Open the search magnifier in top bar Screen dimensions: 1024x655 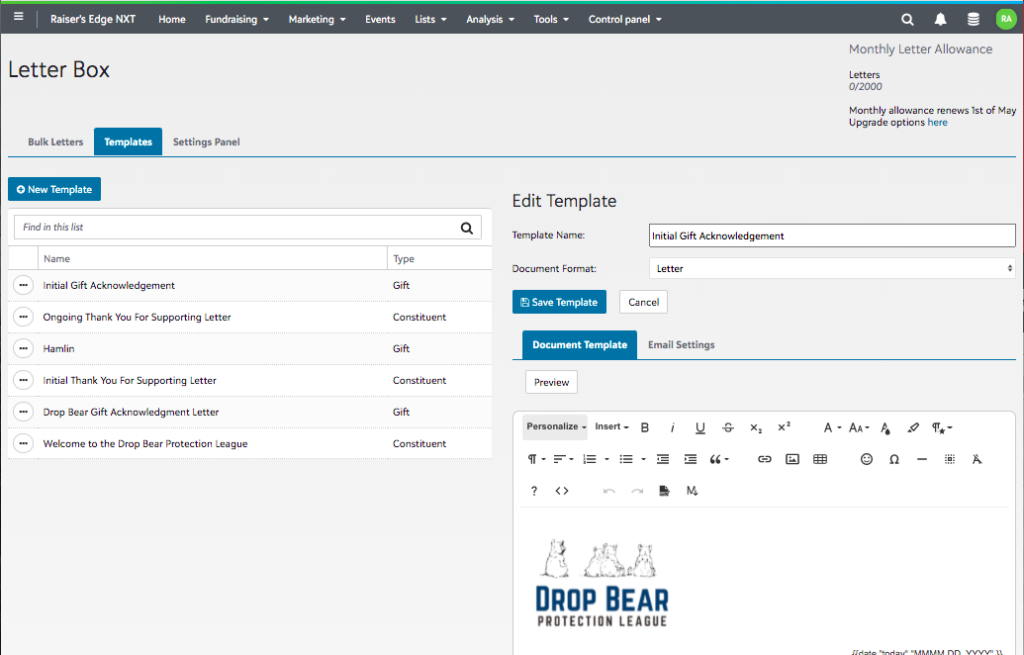tap(907, 19)
